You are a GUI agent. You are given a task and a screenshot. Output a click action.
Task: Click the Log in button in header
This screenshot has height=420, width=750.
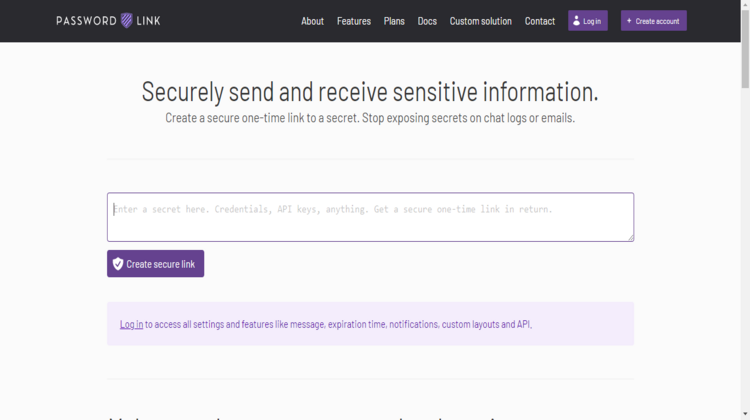588,21
